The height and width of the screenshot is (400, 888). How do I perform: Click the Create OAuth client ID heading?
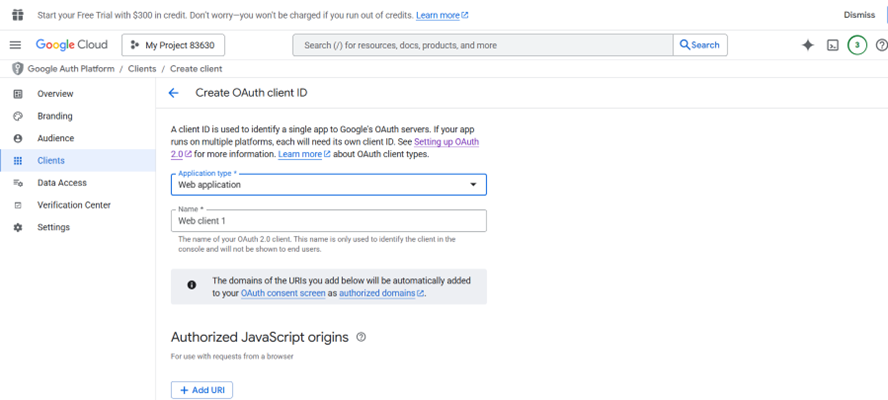click(x=251, y=93)
